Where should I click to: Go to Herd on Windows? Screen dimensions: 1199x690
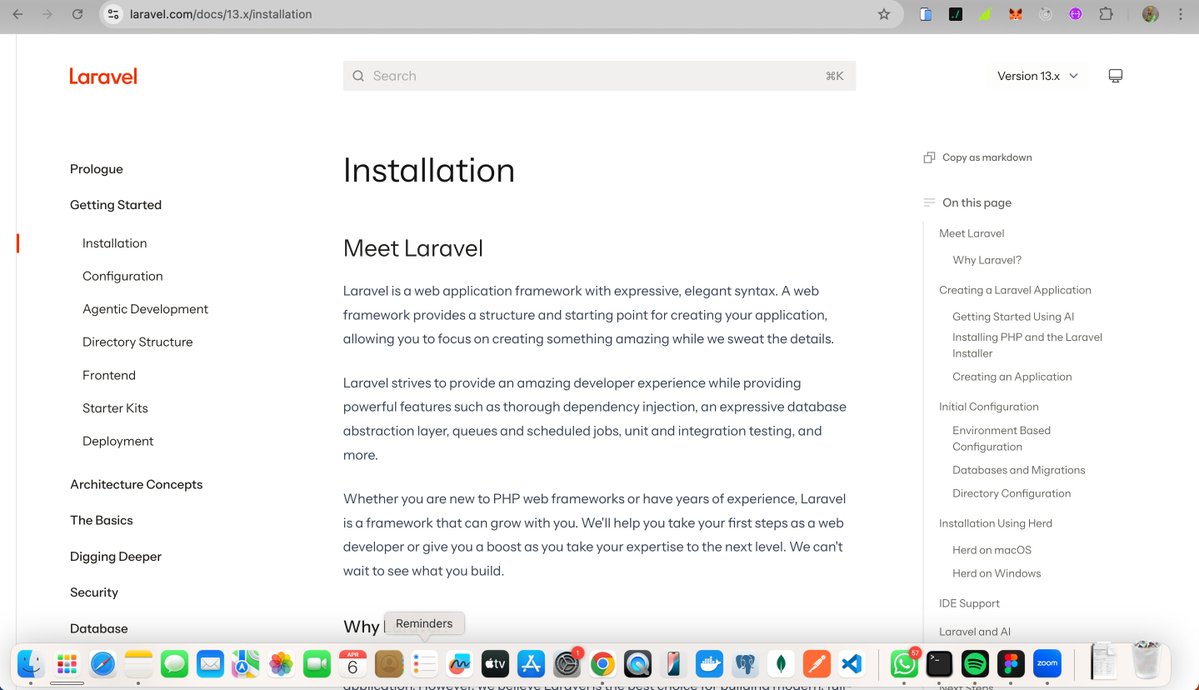click(996, 573)
